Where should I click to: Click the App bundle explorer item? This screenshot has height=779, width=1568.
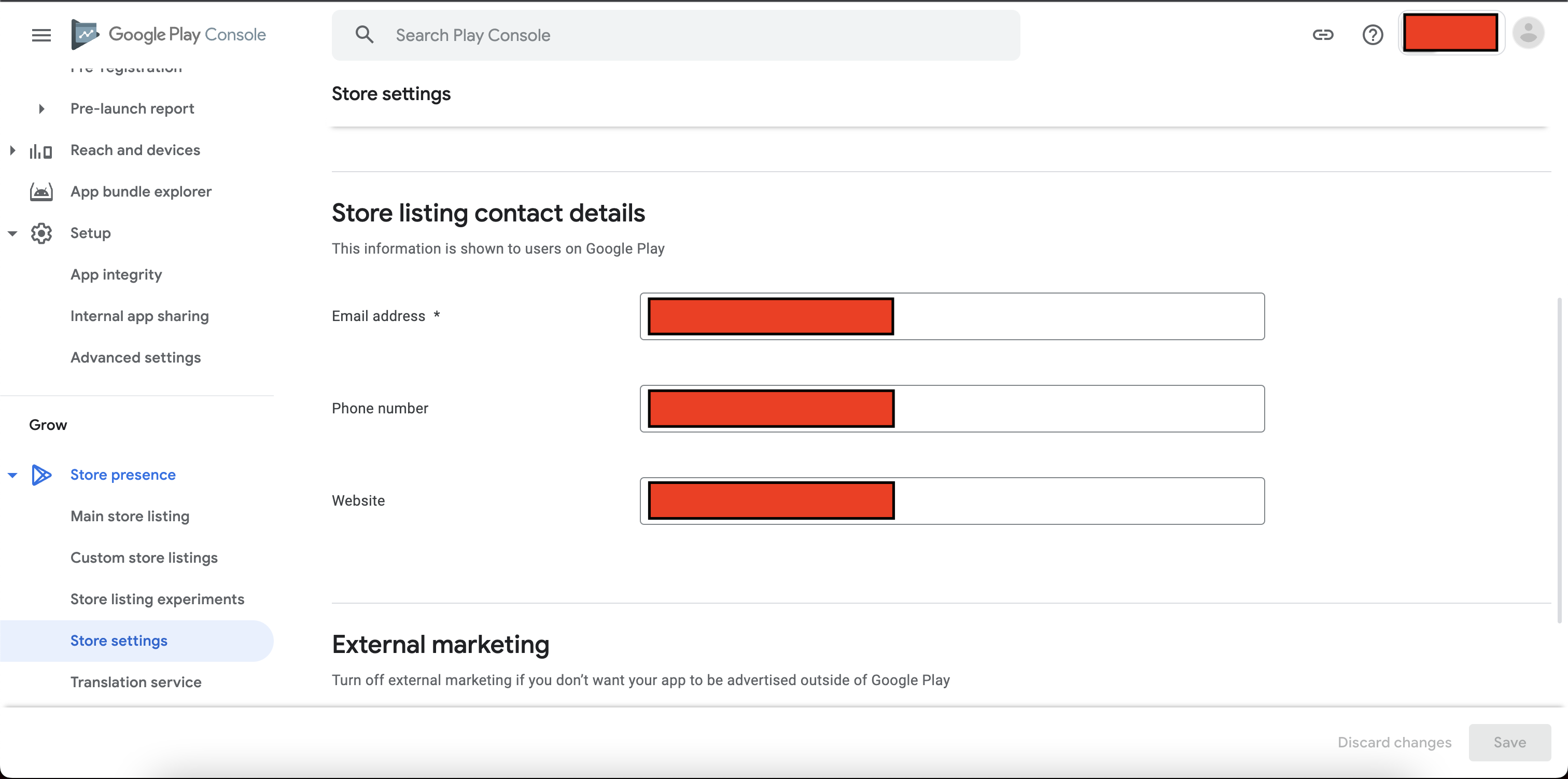[141, 191]
